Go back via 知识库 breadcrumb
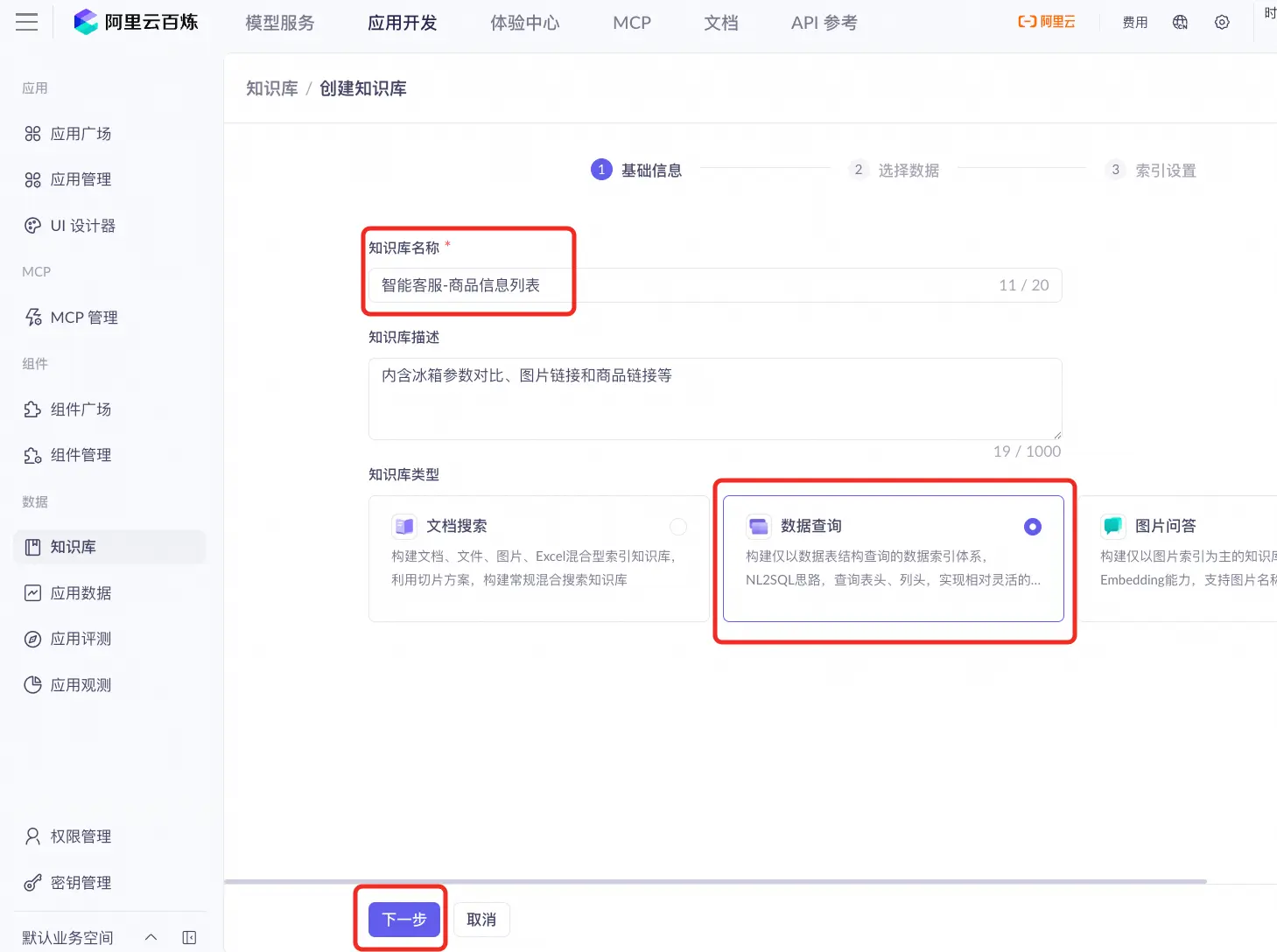The width and height of the screenshot is (1277, 952). coord(272,88)
